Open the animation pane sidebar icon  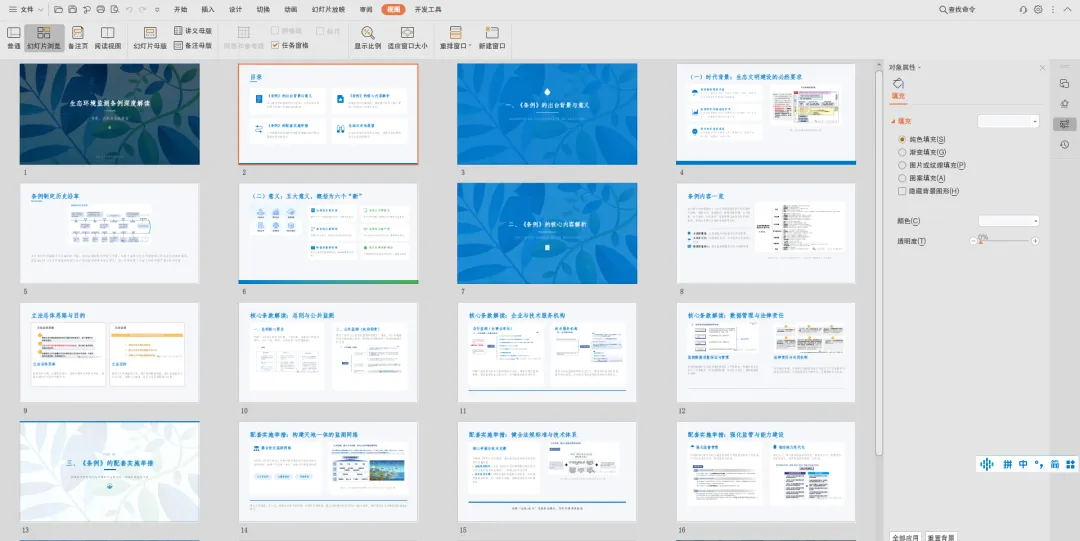[1064, 104]
